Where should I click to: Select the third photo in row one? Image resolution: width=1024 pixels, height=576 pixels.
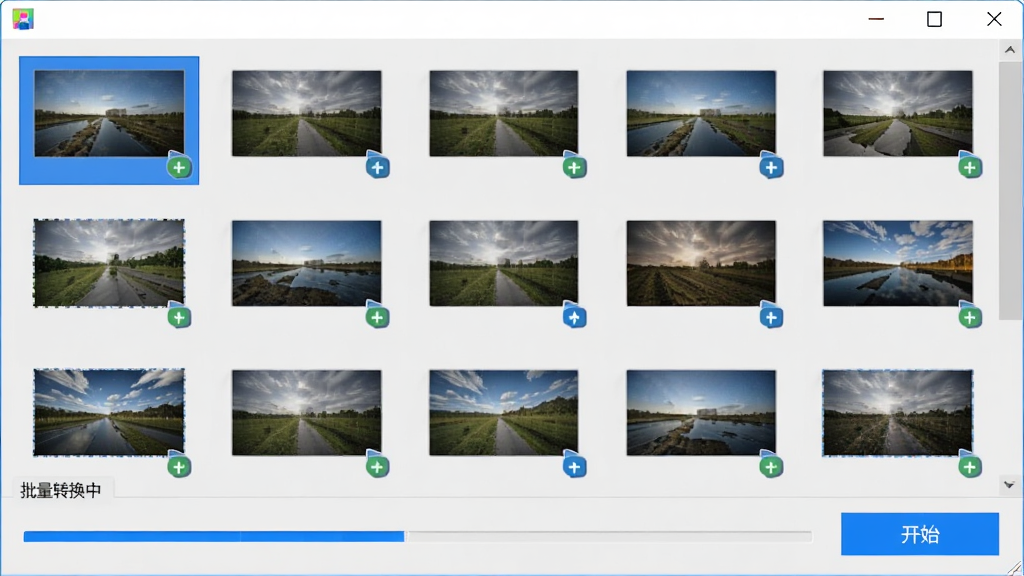(x=504, y=114)
